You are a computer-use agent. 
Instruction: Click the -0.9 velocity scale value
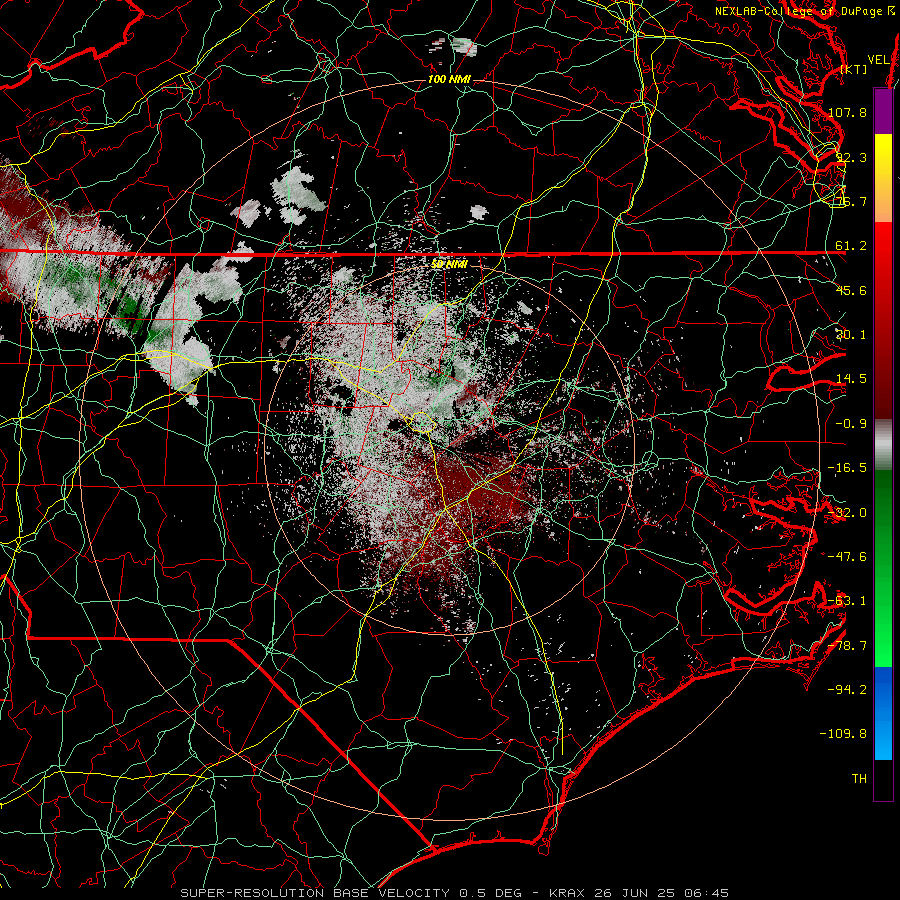851,424
